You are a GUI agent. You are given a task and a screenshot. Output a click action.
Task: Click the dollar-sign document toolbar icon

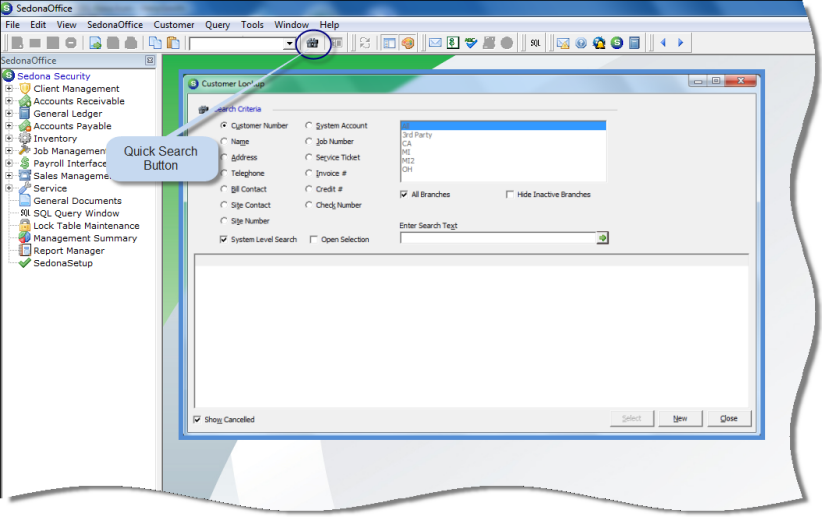click(x=453, y=43)
